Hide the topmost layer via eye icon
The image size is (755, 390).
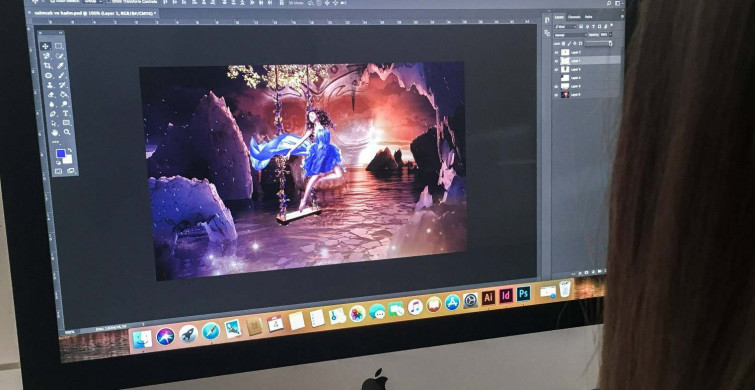click(x=556, y=52)
